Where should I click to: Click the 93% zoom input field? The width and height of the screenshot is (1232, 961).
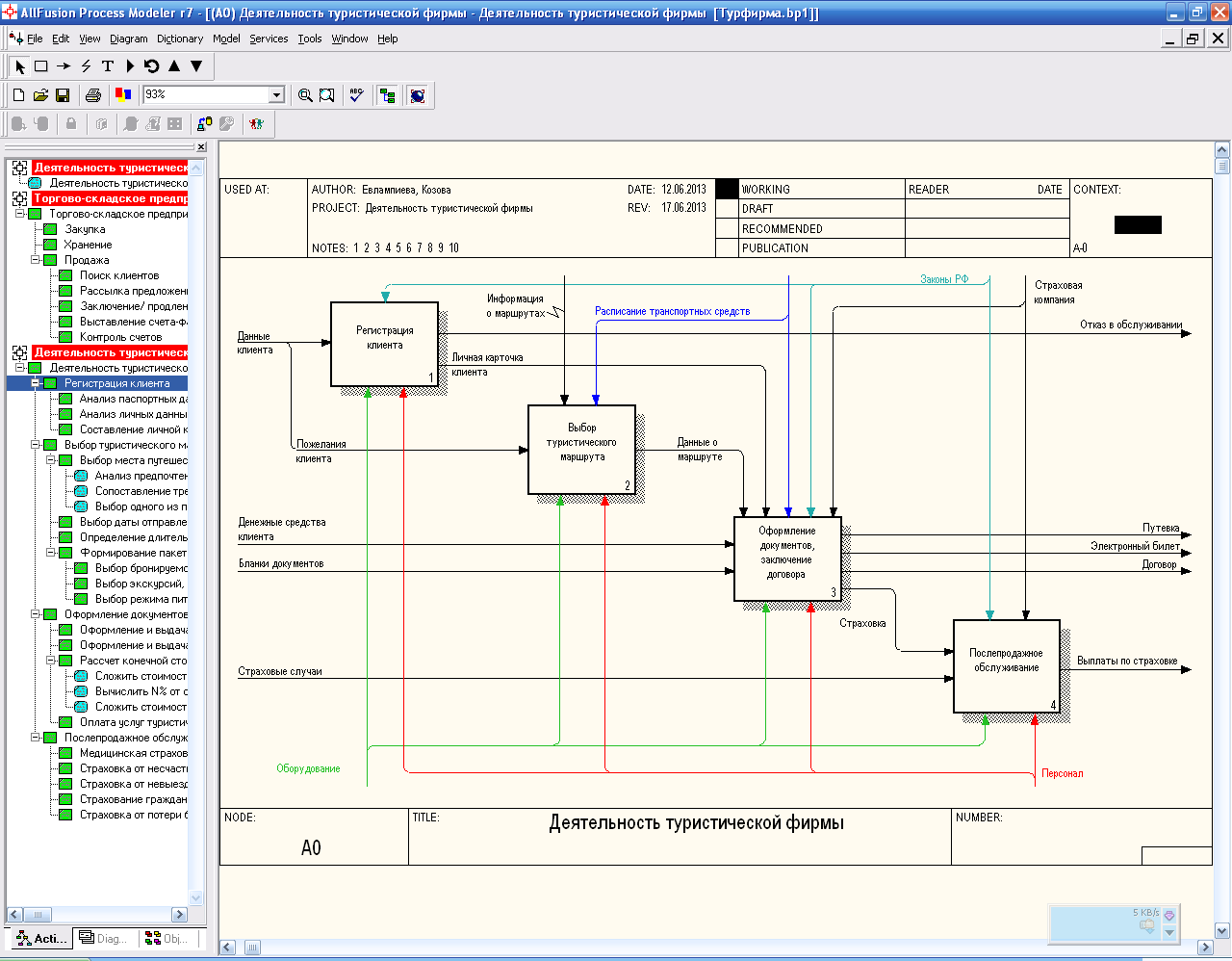(206, 95)
